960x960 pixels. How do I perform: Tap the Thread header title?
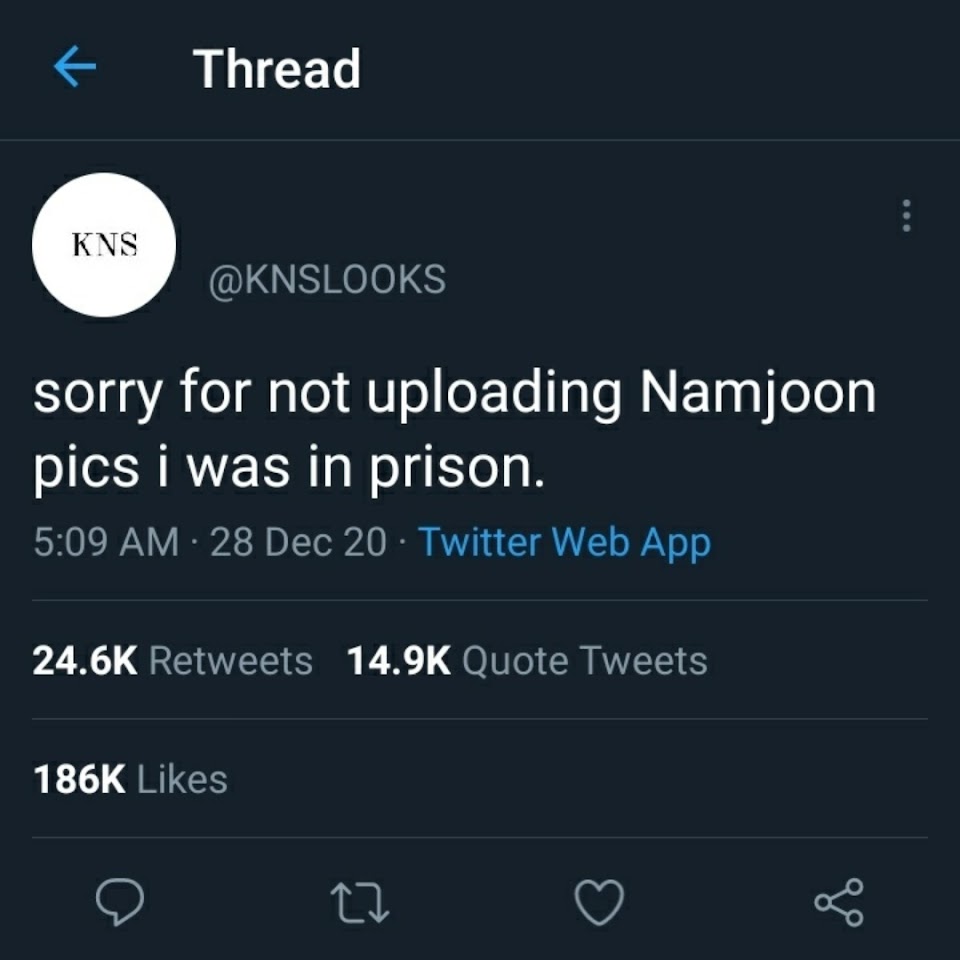point(277,69)
